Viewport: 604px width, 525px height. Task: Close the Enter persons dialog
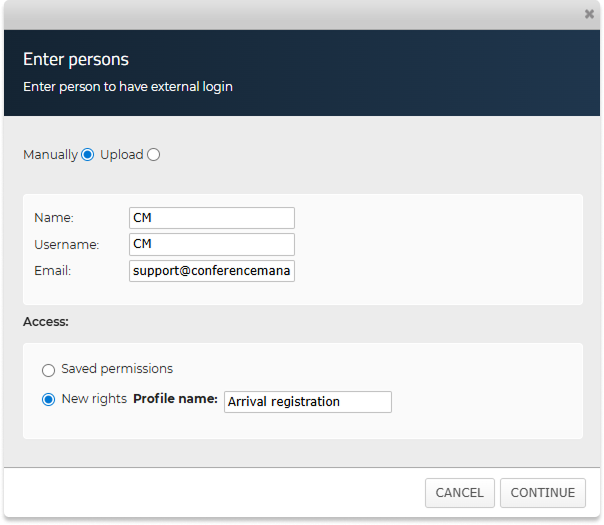pos(589,14)
